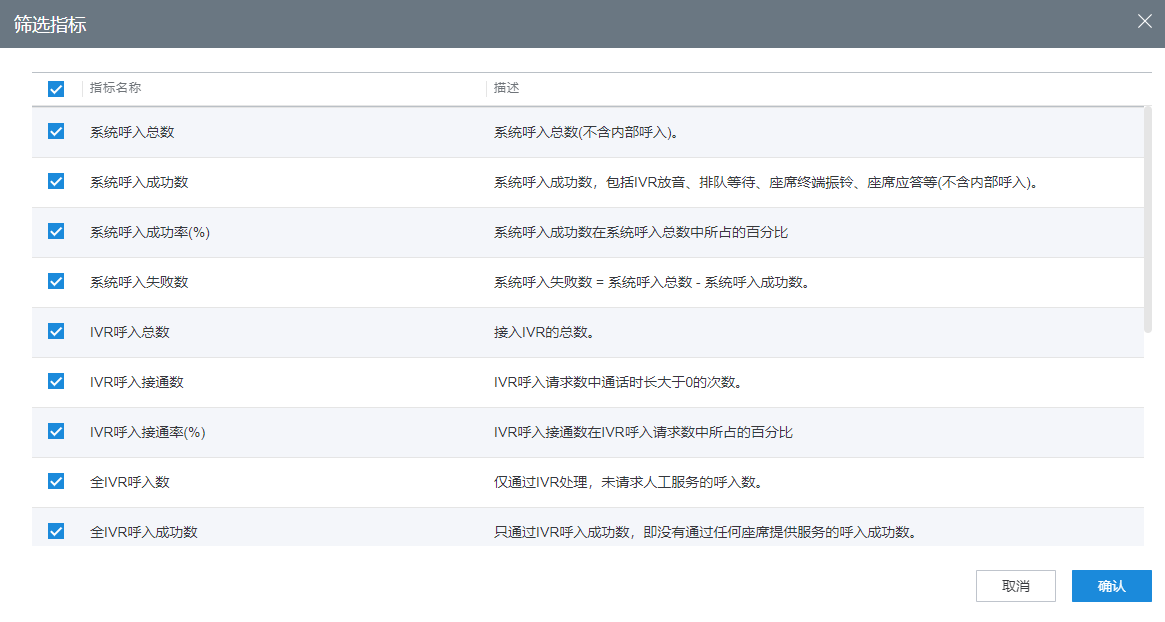The width and height of the screenshot is (1165, 622).
Task: Toggle the IVR呼入接通率(%) checkbox
Action: tap(56, 431)
